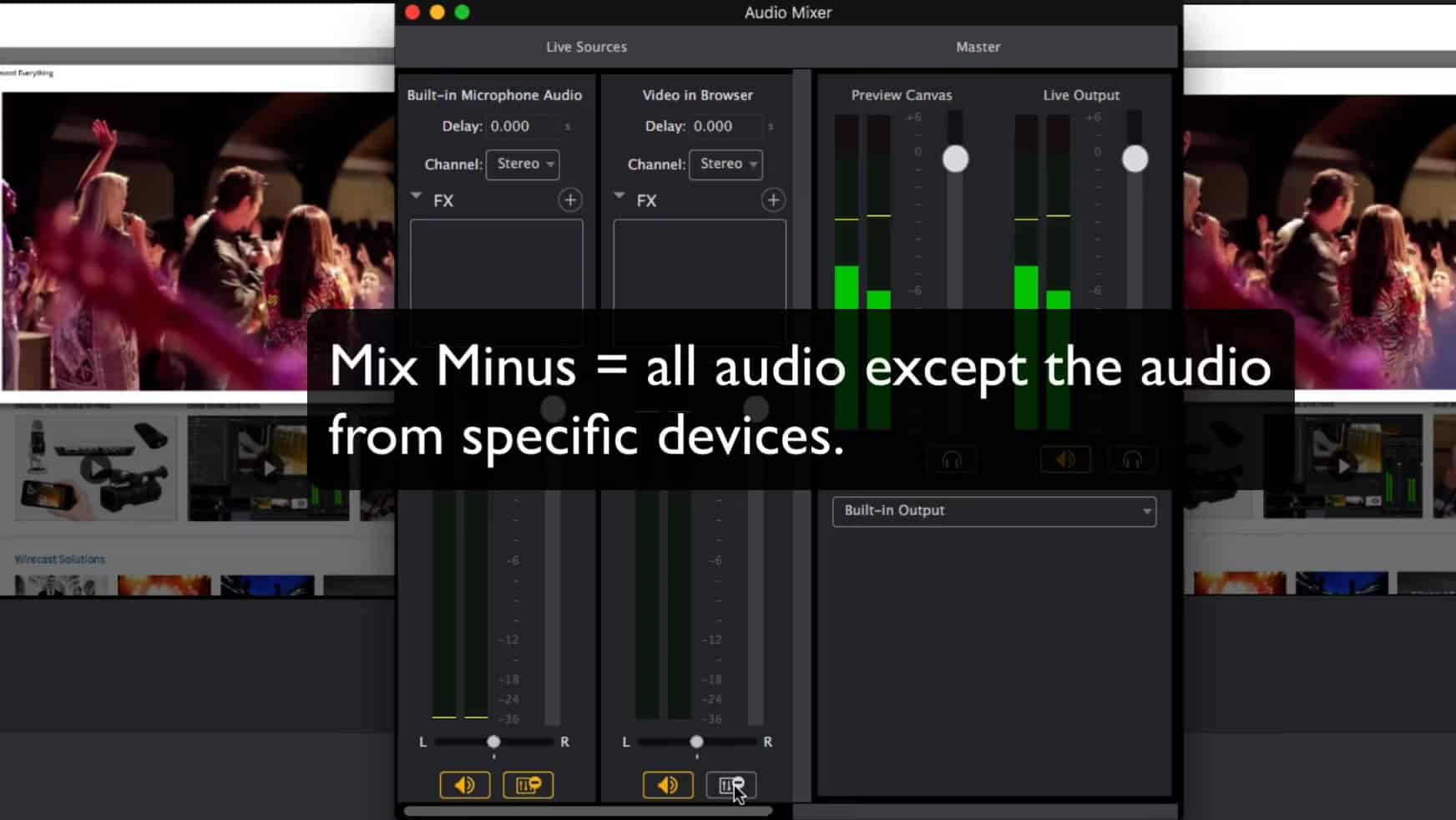This screenshot has height=820, width=1456.
Task: Click the Live Output headphone monitor icon
Action: pos(1132,458)
